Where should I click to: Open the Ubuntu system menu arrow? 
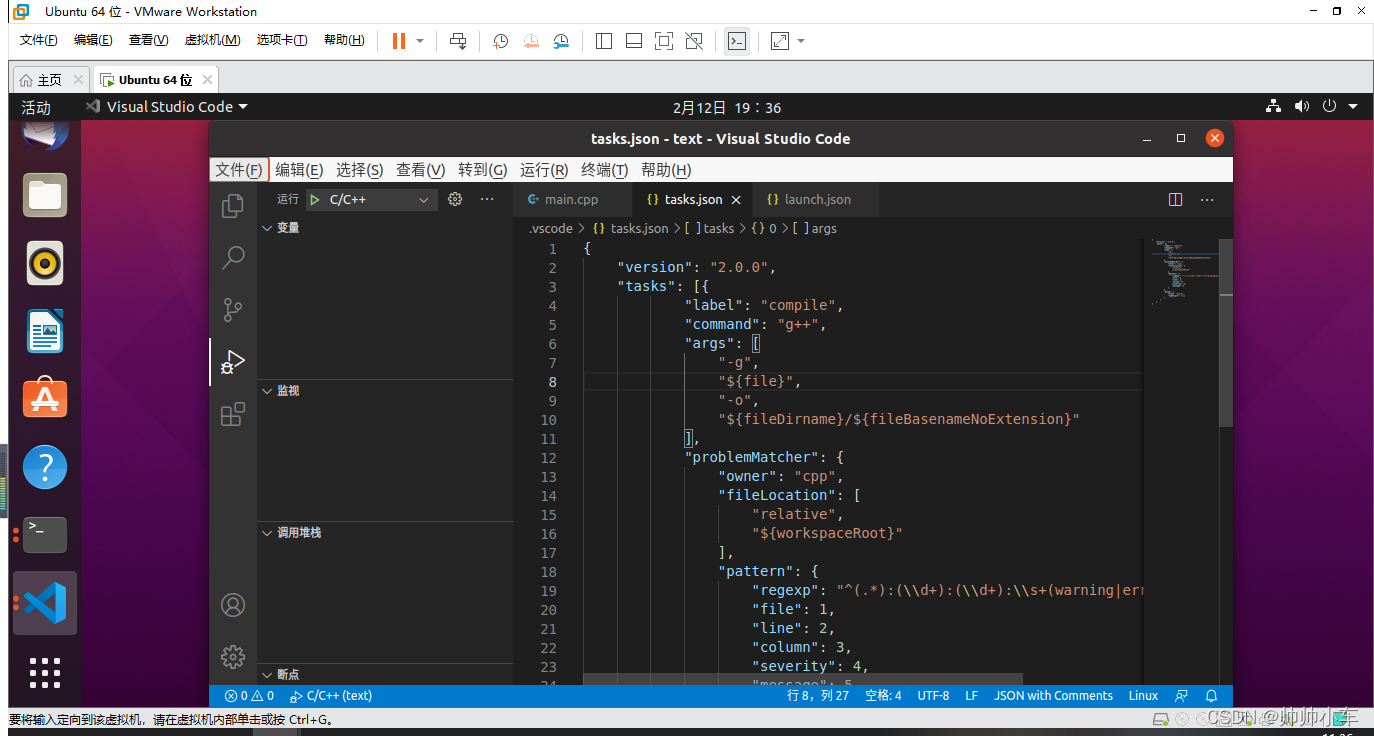1353,107
